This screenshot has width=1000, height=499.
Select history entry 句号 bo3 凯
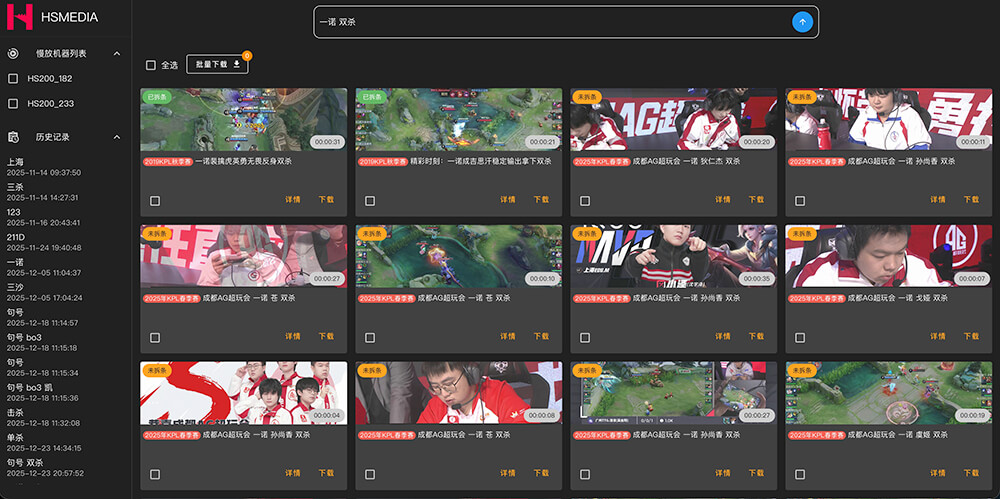(x=45, y=392)
